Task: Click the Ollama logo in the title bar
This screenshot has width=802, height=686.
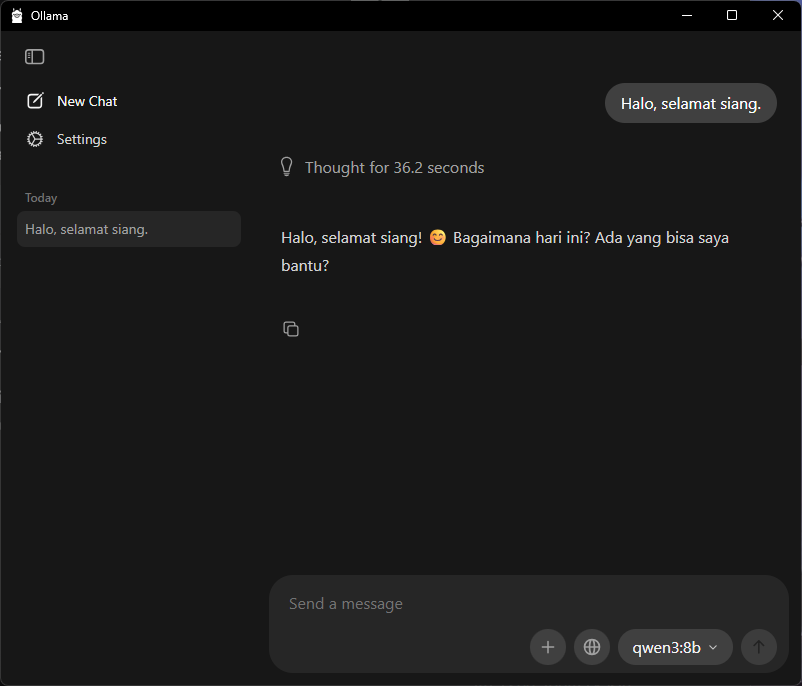Action: [x=16, y=15]
